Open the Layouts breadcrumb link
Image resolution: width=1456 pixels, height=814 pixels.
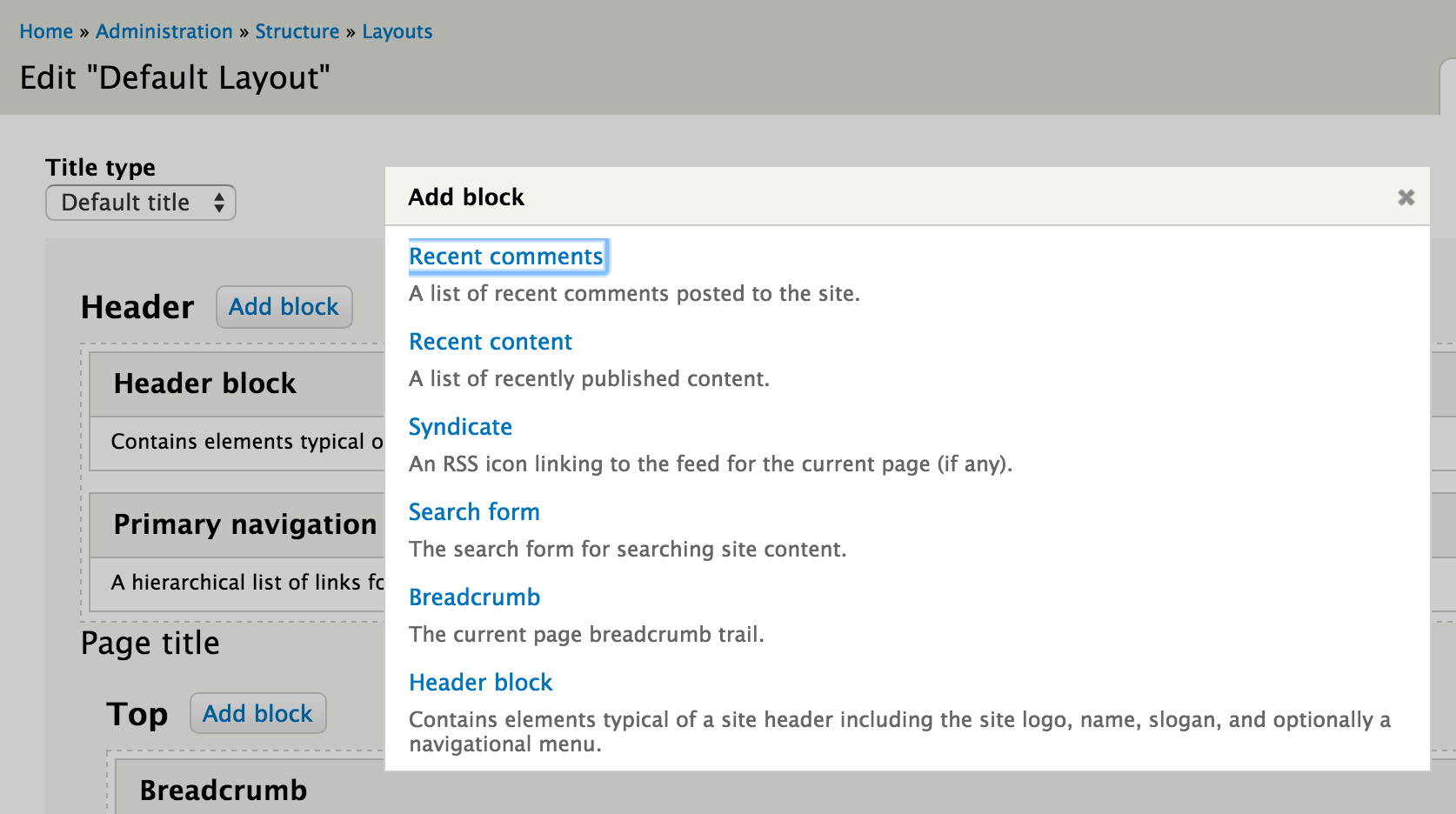click(x=397, y=31)
